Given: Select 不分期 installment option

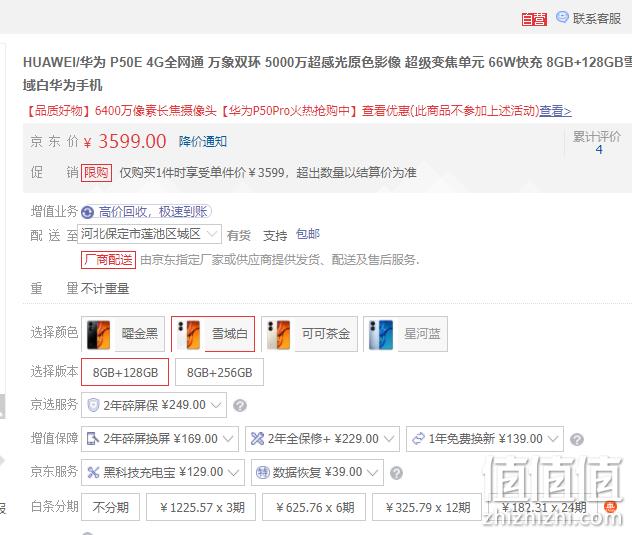Looking at the screenshot, I should click(110, 507).
